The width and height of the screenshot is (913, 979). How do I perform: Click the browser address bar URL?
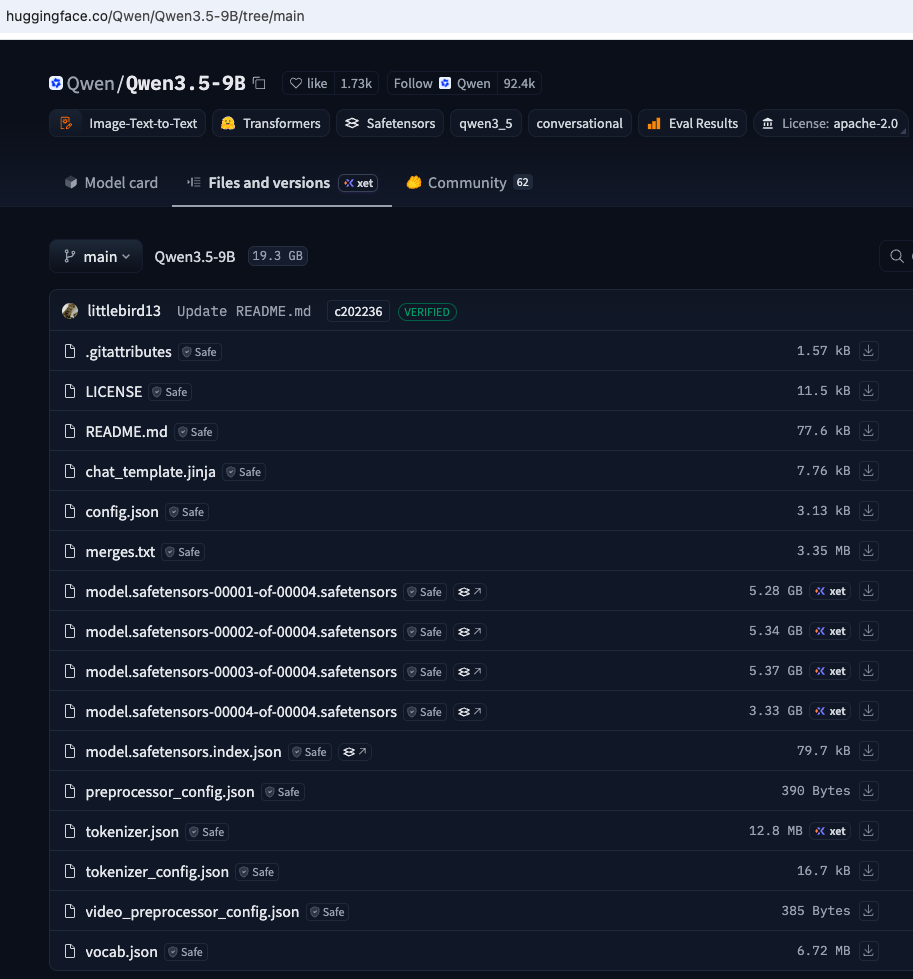(x=155, y=16)
